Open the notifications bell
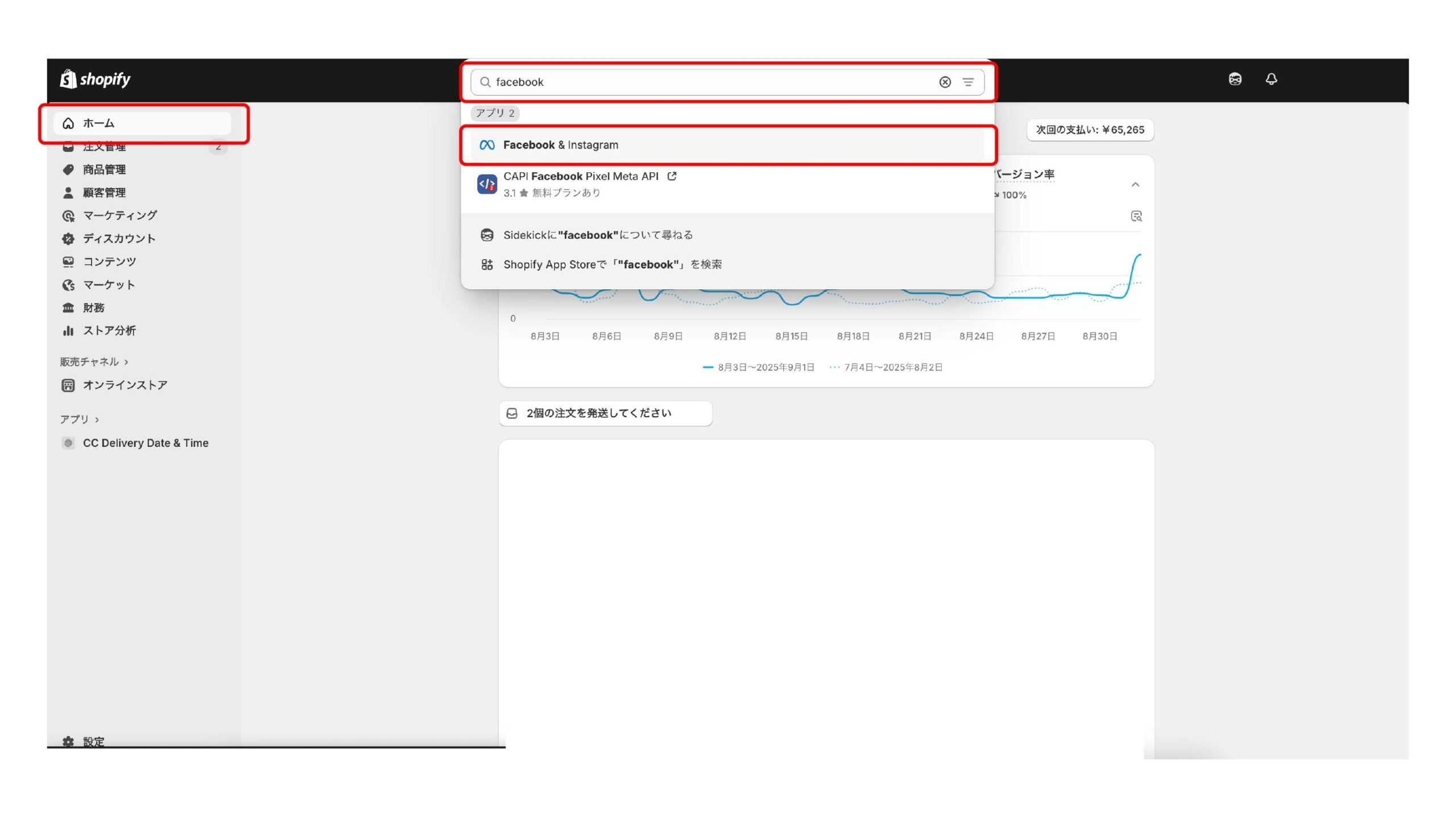Image resolution: width=1456 pixels, height=818 pixels. [1271, 79]
